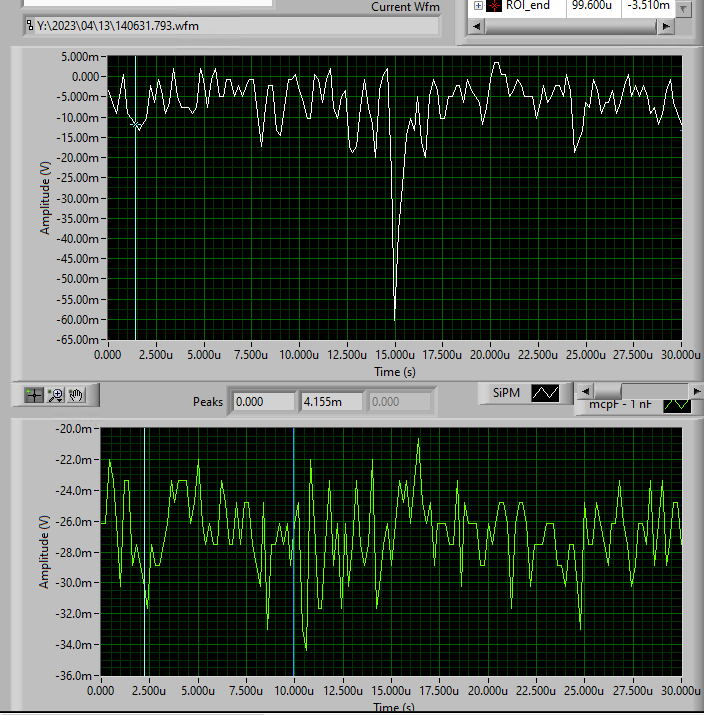Click the upper graph Amplitude (V) axis title

pos(45,198)
